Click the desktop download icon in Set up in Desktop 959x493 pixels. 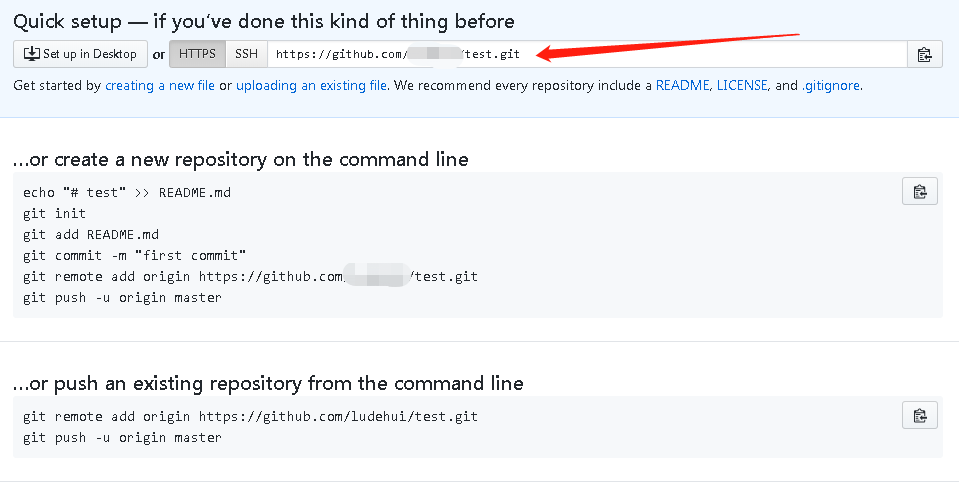32,54
